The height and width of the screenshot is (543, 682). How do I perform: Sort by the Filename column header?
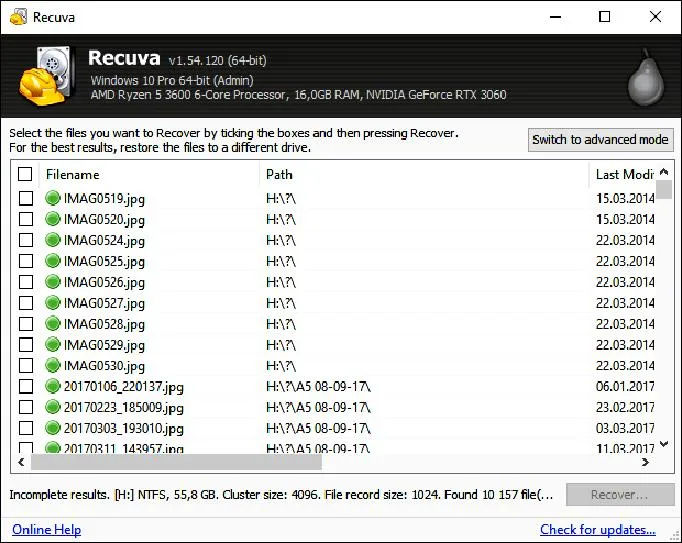(149, 174)
